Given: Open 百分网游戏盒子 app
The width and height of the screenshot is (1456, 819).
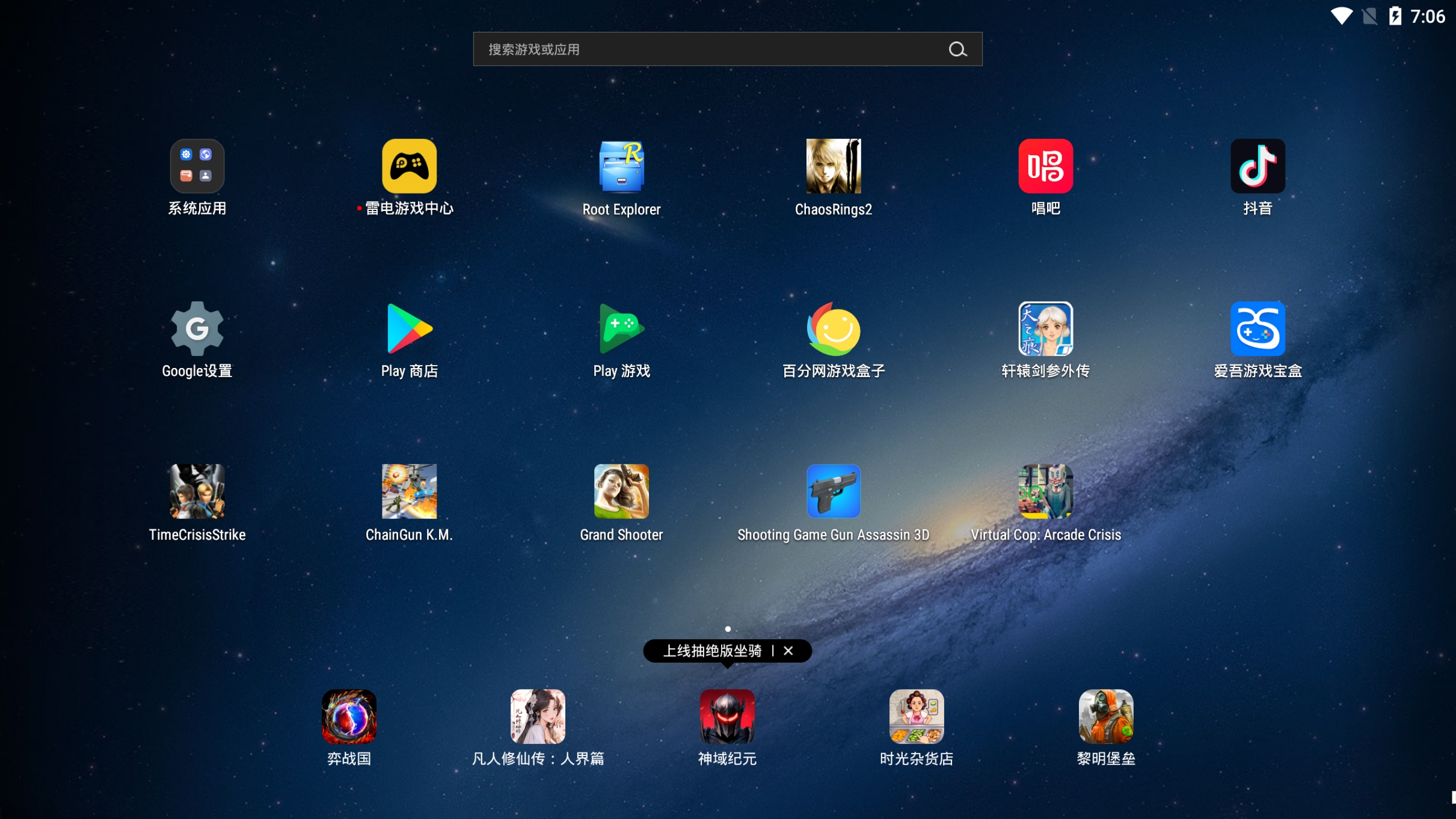Looking at the screenshot, I should click(x=834, y=329).
